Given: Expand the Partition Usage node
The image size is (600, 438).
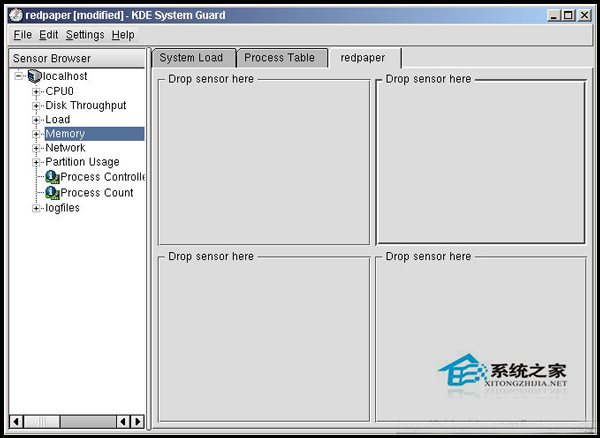Looking at the screenshot, I should pos(36,163).
